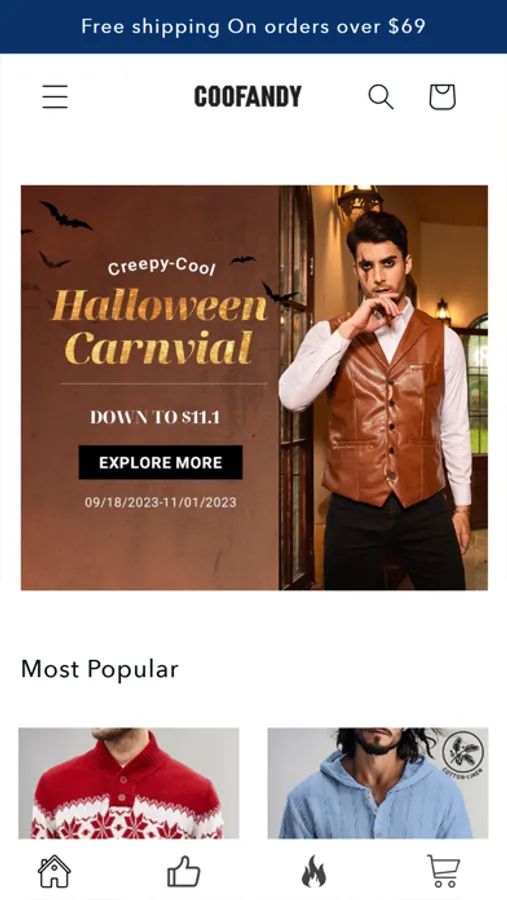The image size is (507, 900).
Task: Tap the Creepy-Cool banner tagline
Action: [161, 266]
